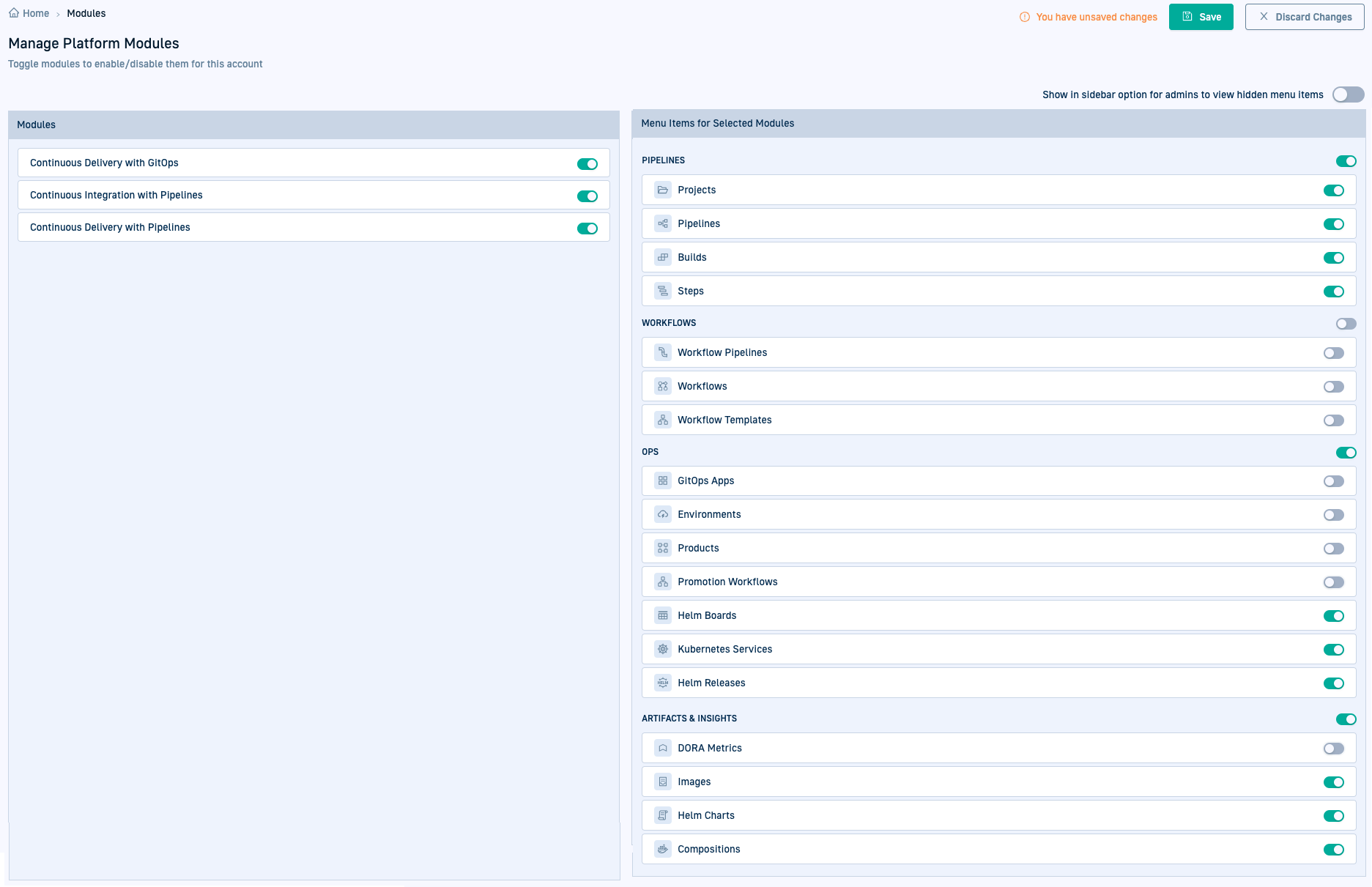Viewport: 1372px width, 887px height.
Task: Click the Pipelines menu item icon
Action: [x=662, y=223]
